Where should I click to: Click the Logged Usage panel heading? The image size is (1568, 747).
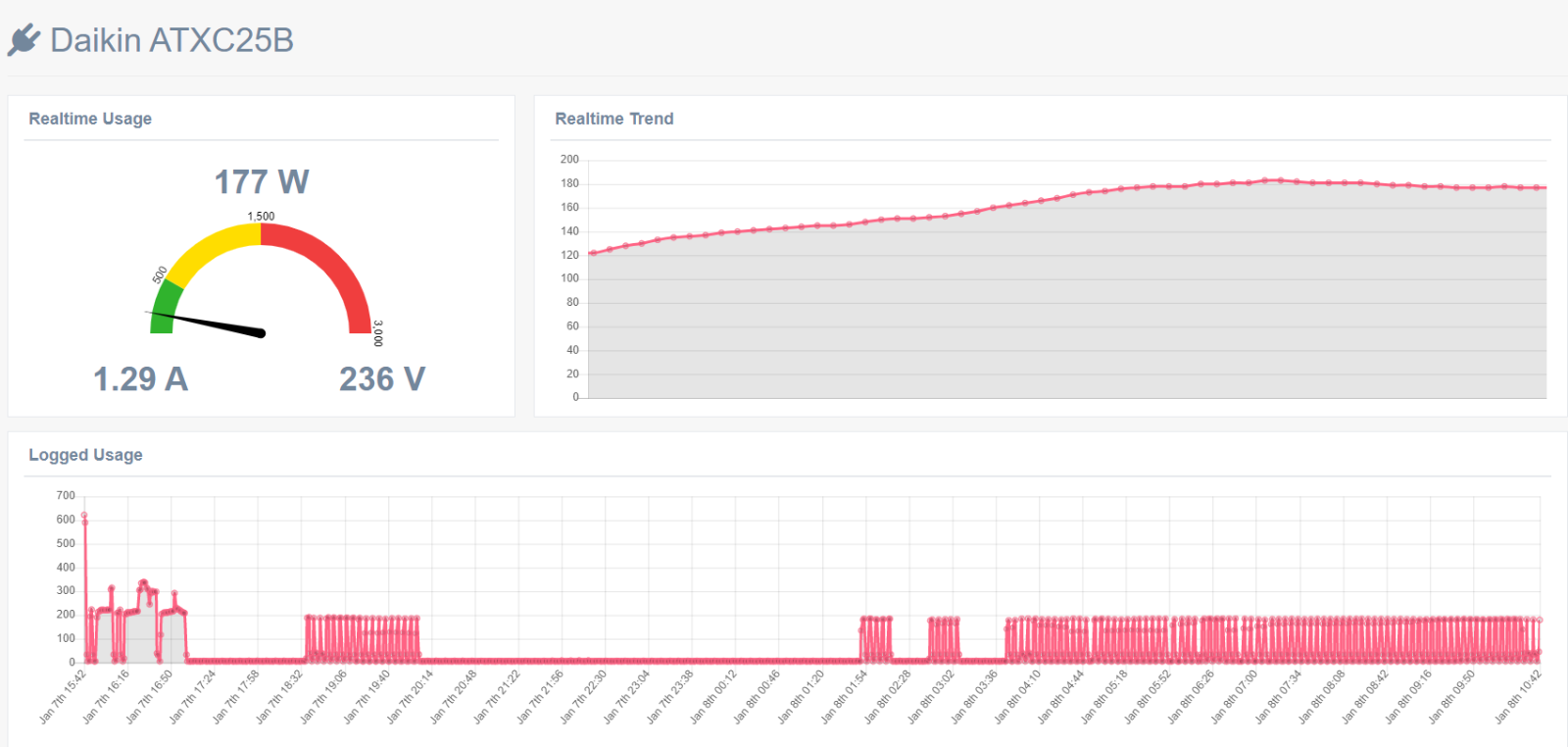click(x=85, y=455)
